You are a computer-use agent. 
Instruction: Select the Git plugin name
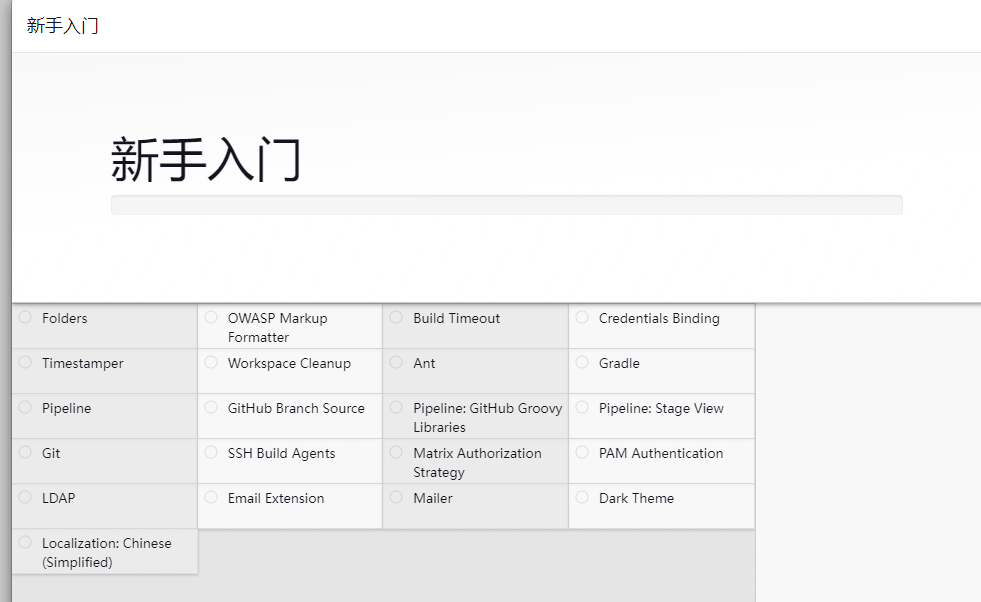(51, 453)
